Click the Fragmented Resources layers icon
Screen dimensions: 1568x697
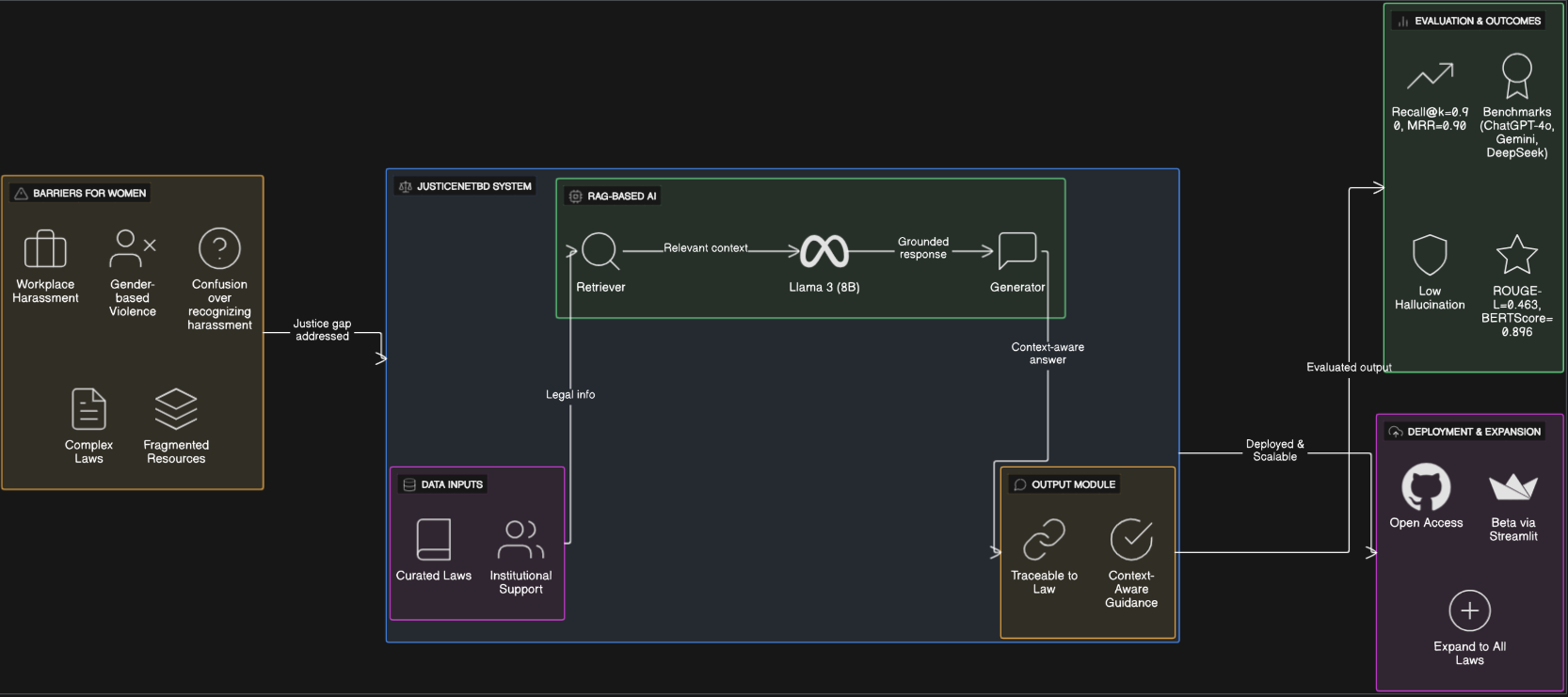(x=176, y=409)
